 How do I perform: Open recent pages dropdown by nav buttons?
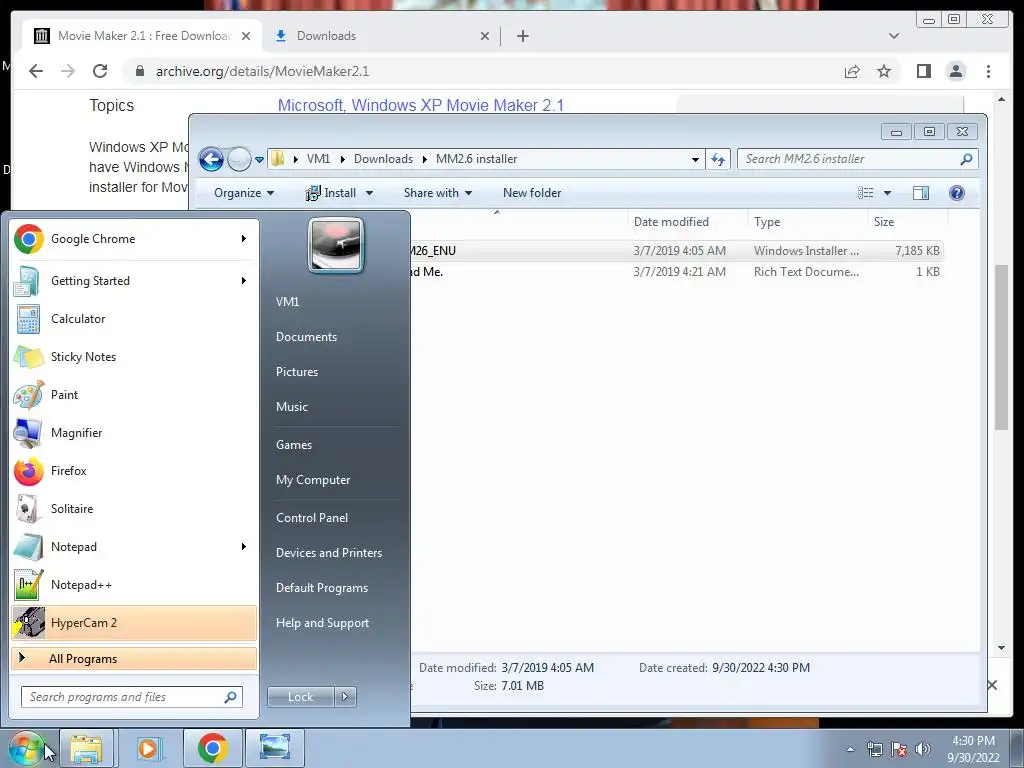click(259, 159)
